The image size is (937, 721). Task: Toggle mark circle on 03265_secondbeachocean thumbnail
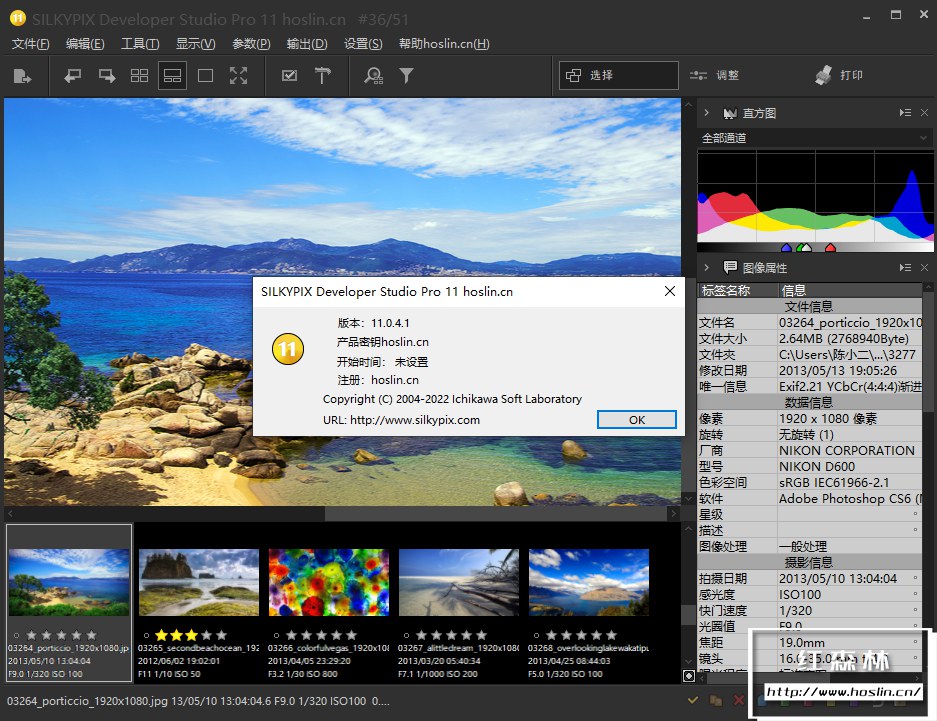tap(146, 635)
